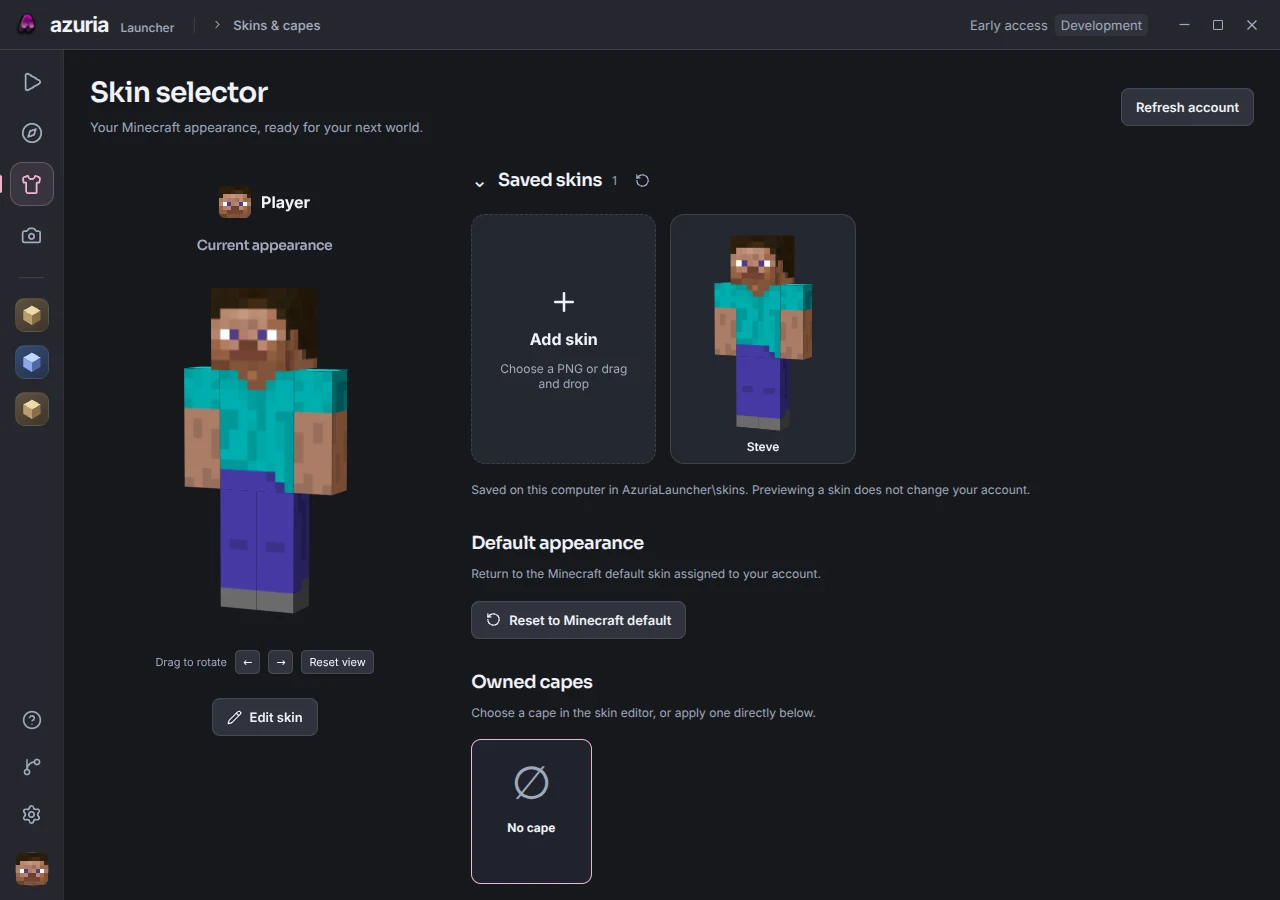Open the camera Screenshots icon in sidebar

pyautogui.click(x=32, y=236)
